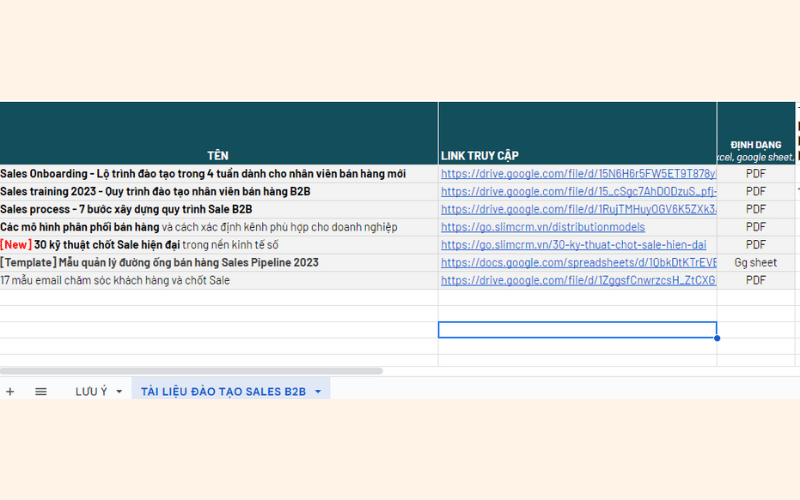
Task: Open the slimcrm distributionmodels link
Action: (x=543, y=227)
